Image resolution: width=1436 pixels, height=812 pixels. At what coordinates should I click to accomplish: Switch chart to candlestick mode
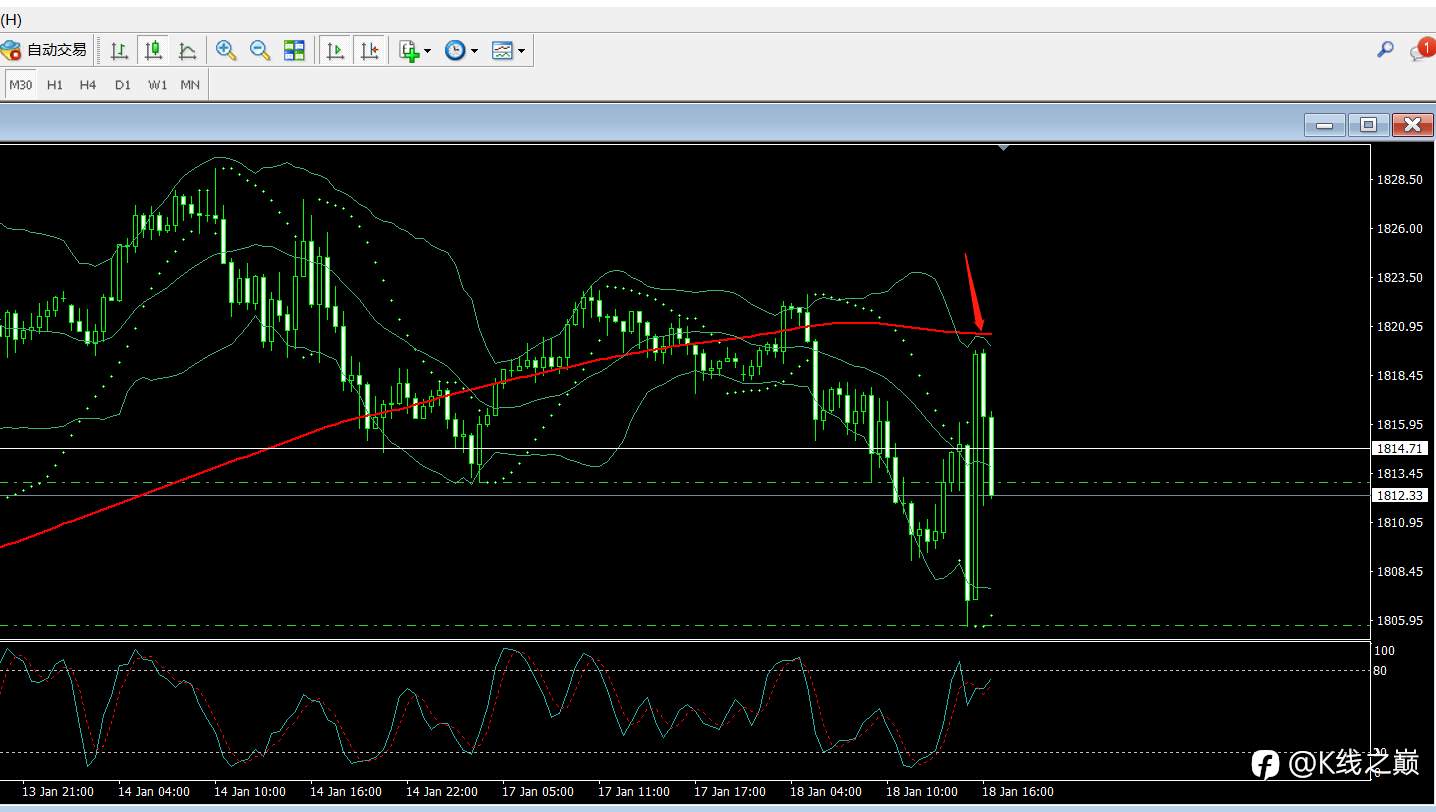point(153,50)
